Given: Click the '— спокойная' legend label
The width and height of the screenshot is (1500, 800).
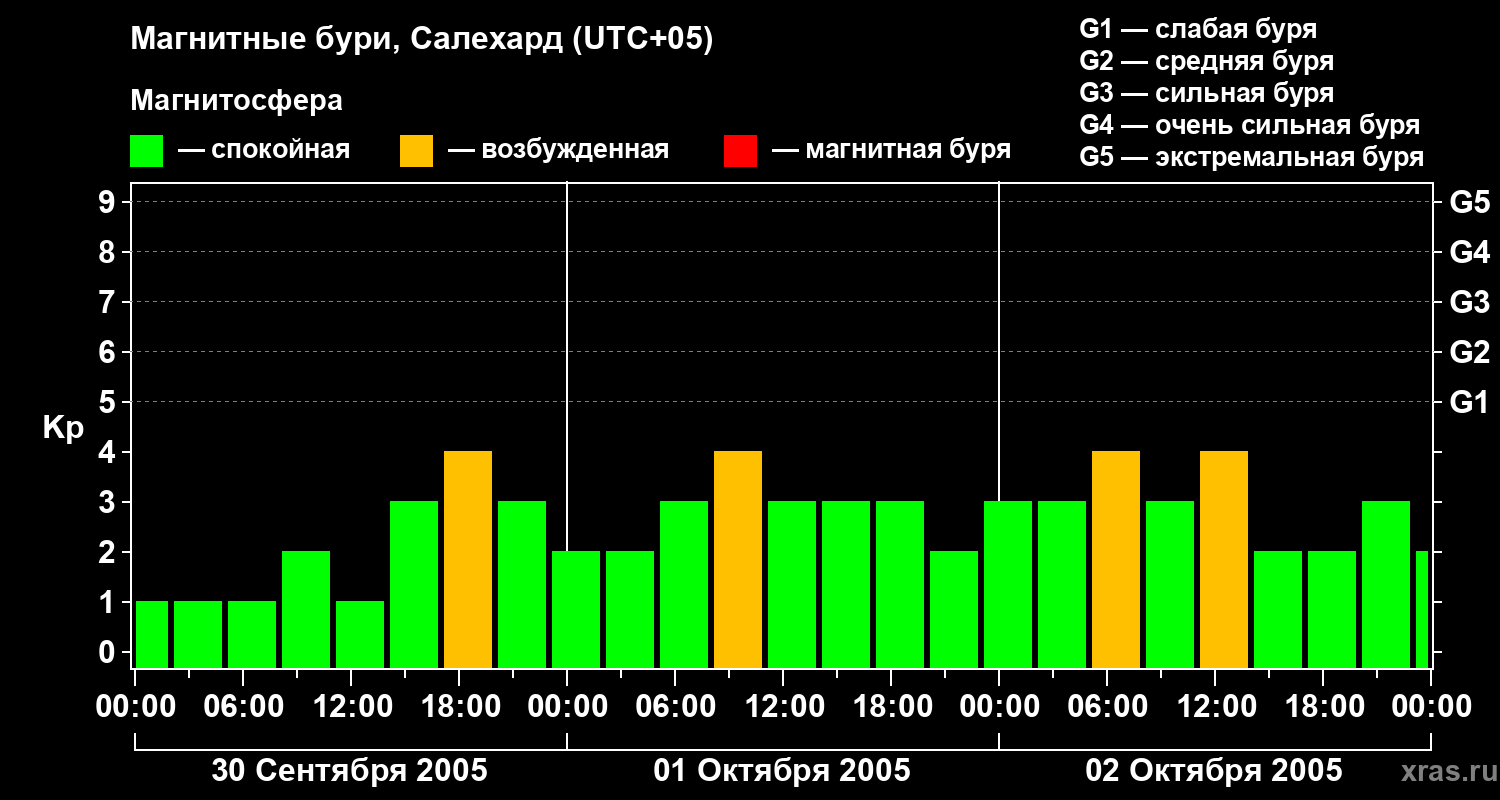Looking at the screenshot, I should coord(264,151).
